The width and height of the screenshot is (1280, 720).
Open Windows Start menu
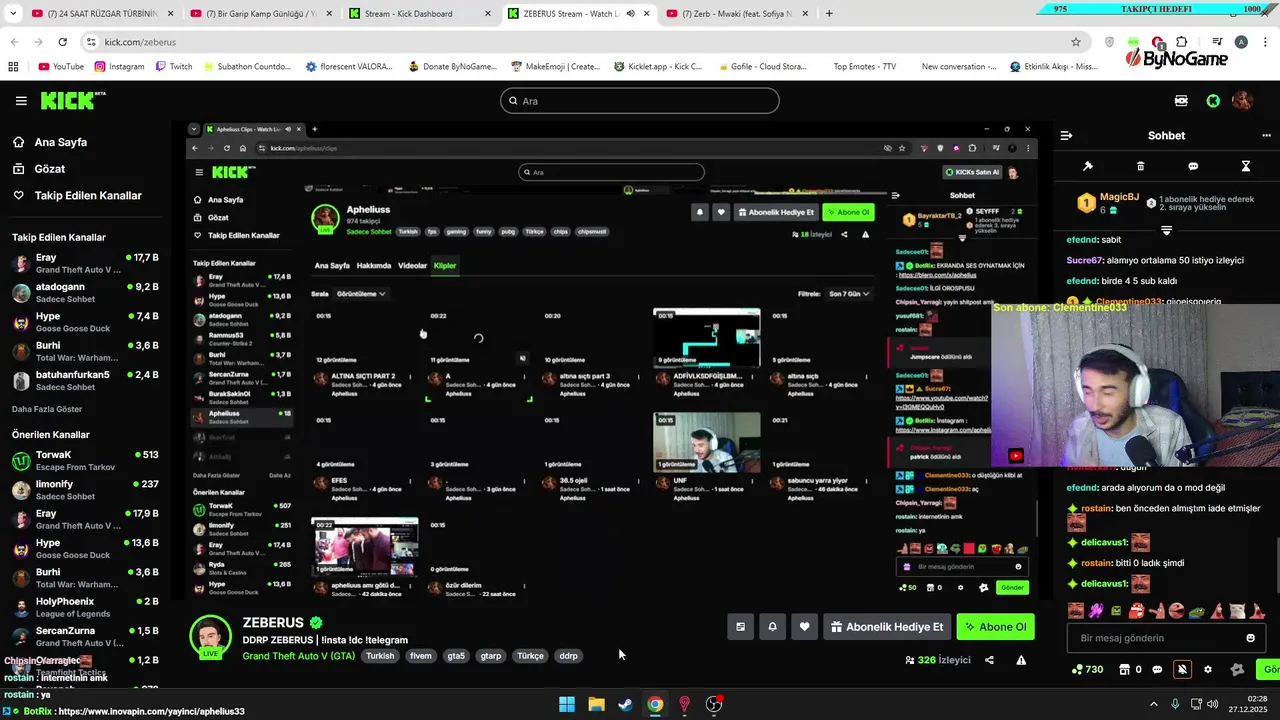click(x=567, y=704)
